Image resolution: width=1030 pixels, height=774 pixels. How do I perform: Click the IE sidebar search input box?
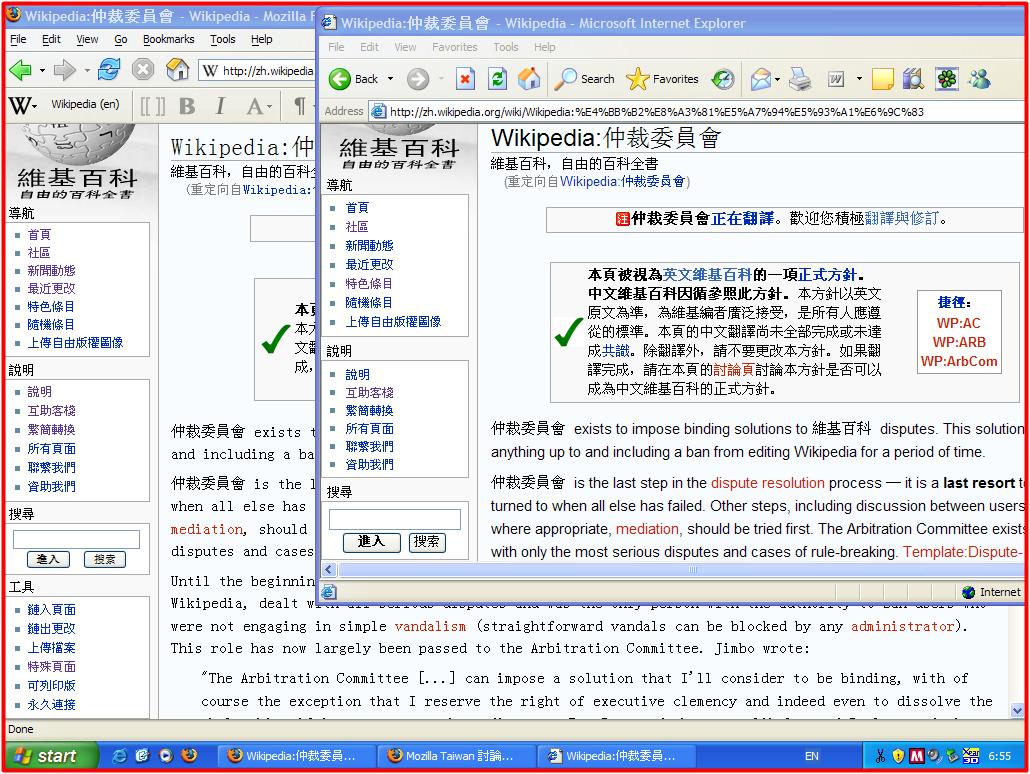(x=395, y=519)
